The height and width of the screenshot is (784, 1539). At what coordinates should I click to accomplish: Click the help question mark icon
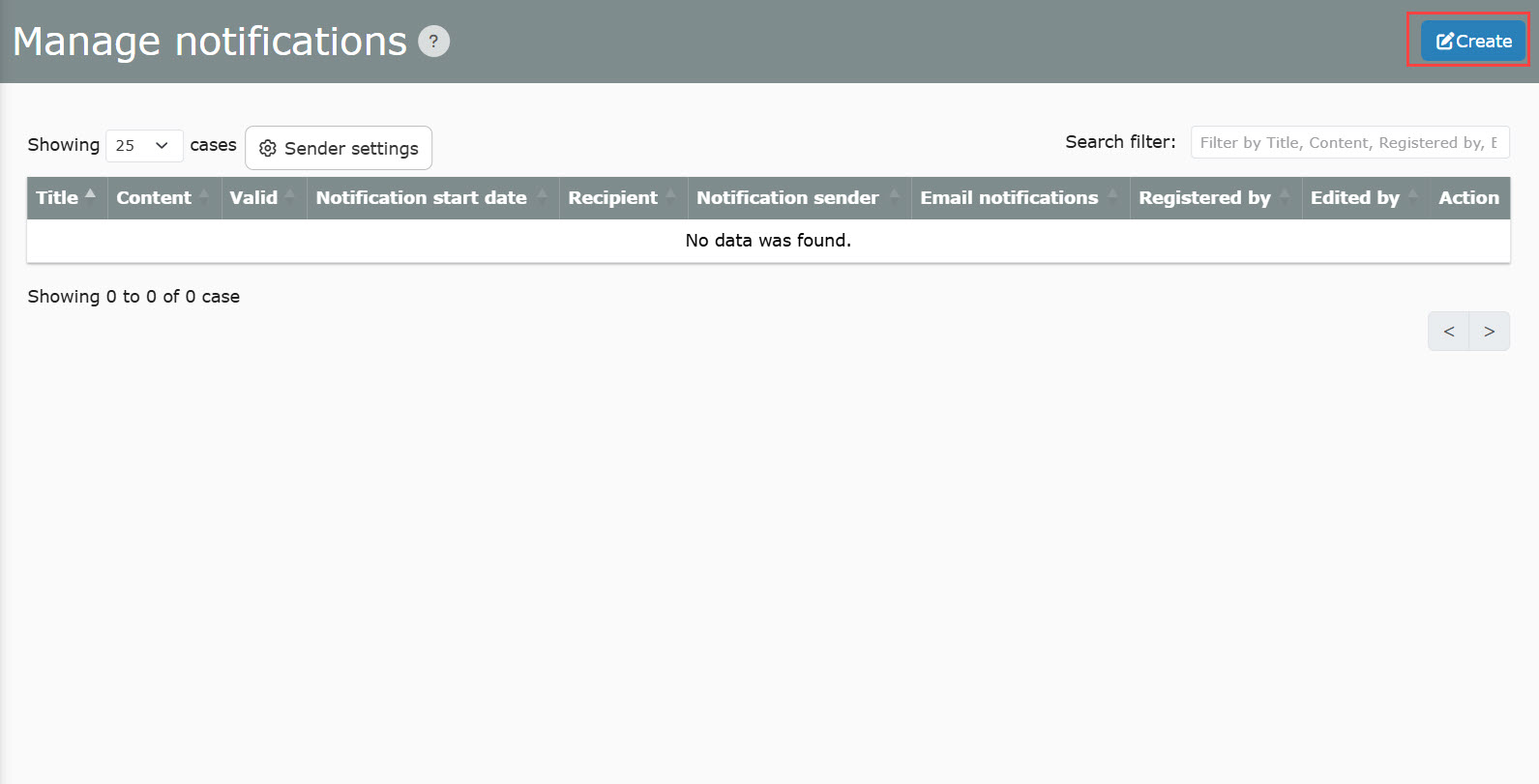433,42
